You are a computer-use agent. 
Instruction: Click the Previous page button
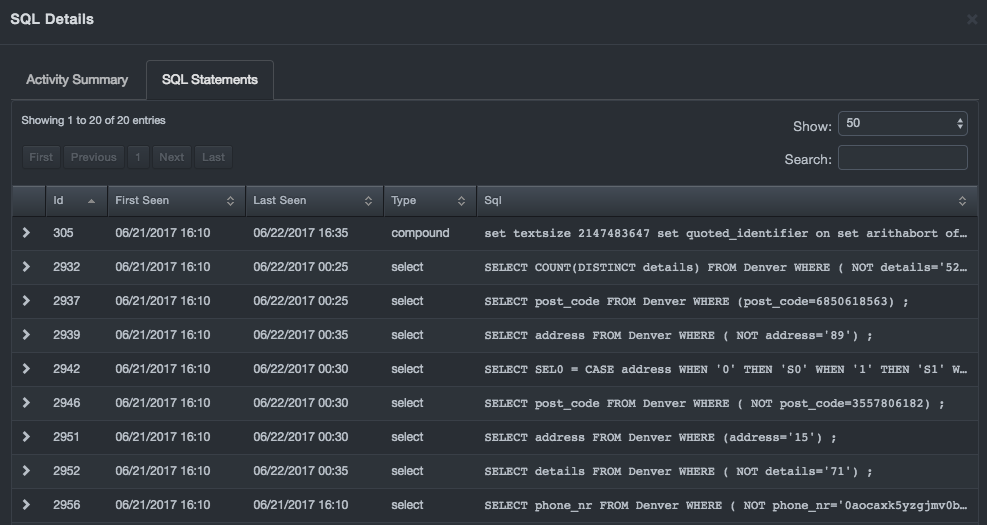(94, 157)
